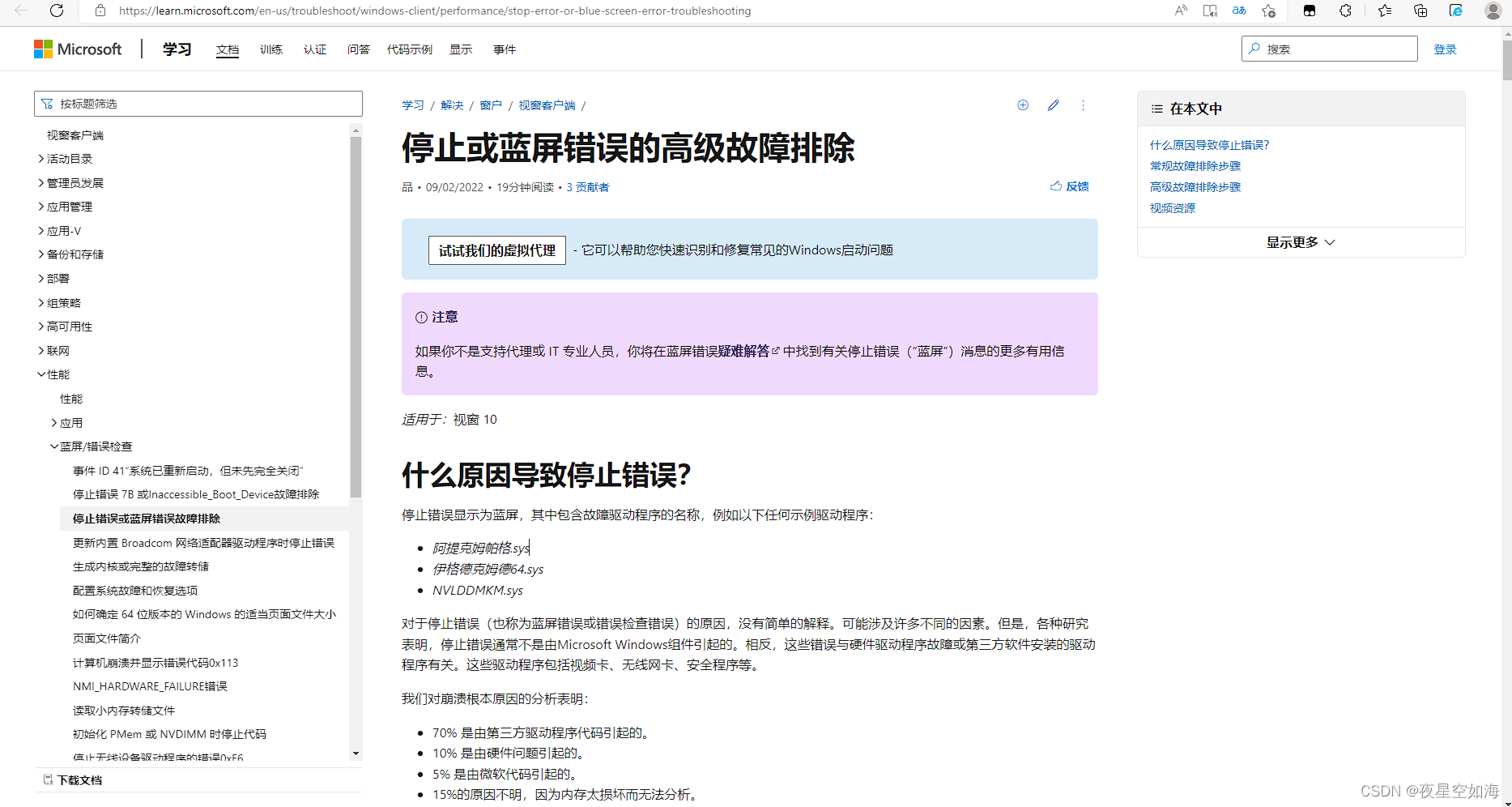This screenshot has height=807, width=1512.
Task: Click the 试试我们的虚拟代理 button
Action: (496, 250)
